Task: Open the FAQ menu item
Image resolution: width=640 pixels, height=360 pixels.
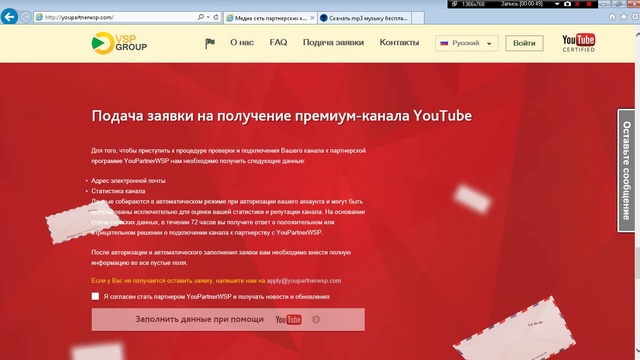Action: (x=278, y=42)
